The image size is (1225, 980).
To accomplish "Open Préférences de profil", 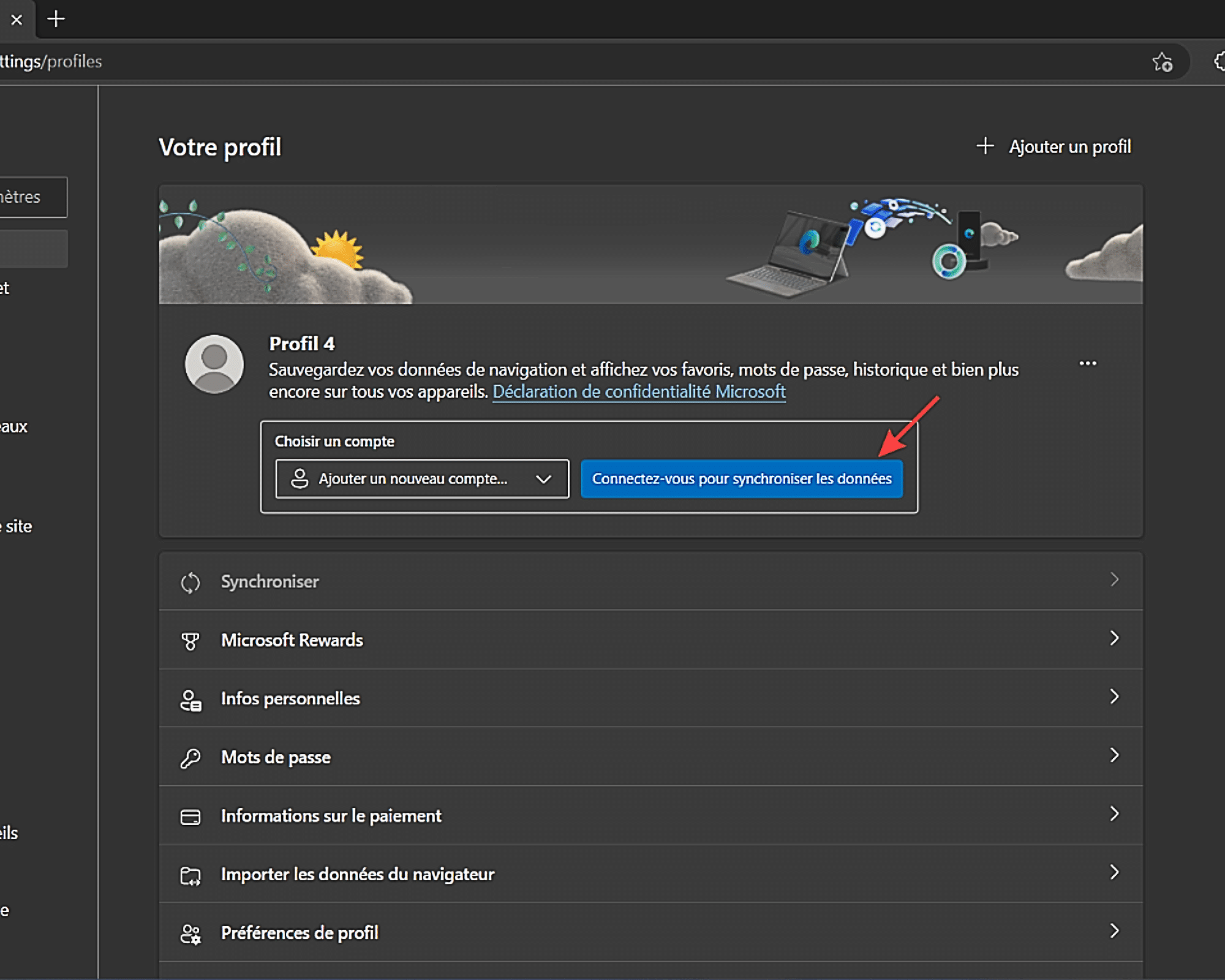I will [650, 932].
